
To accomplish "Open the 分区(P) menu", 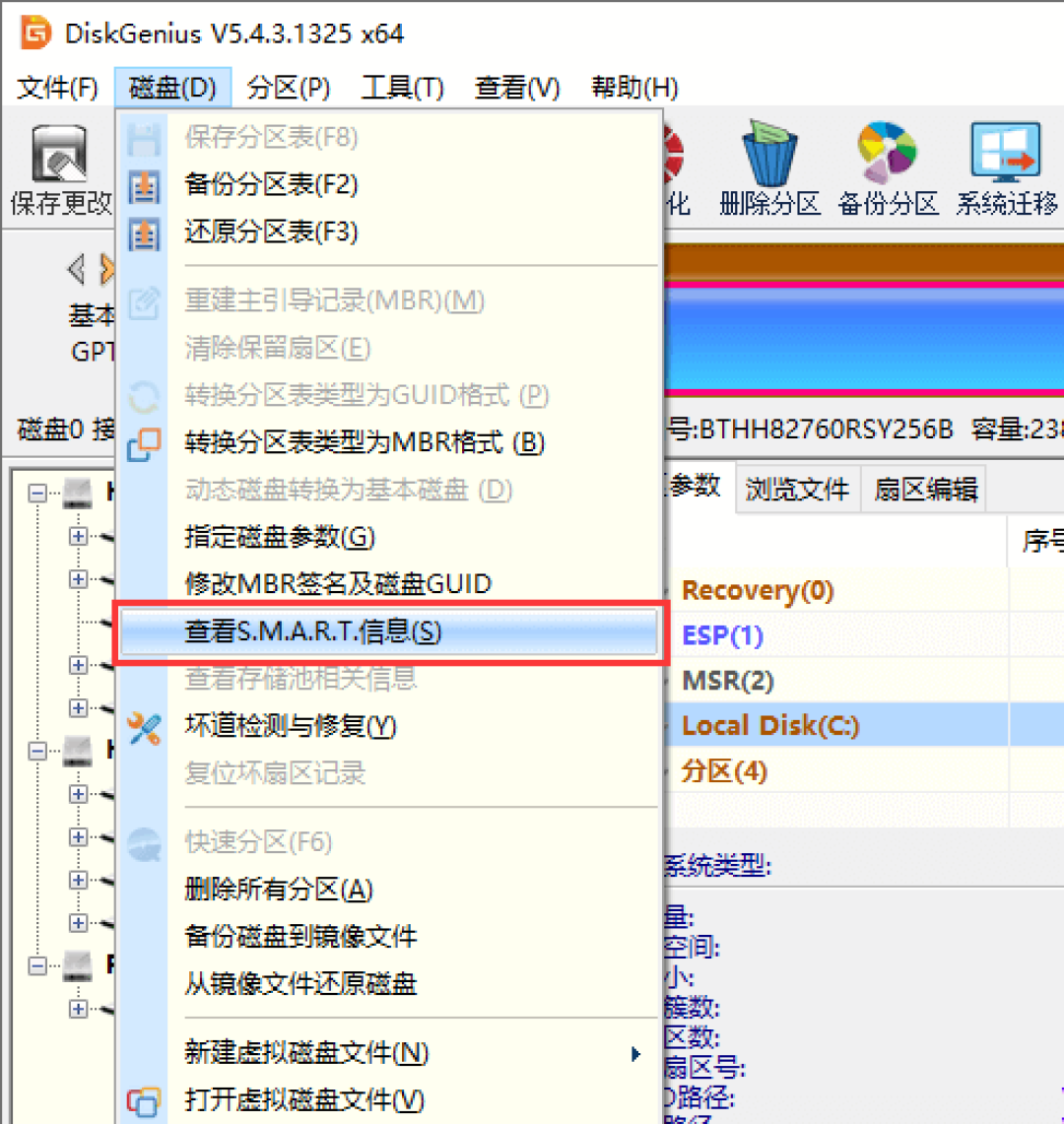I will click(289, 88).
